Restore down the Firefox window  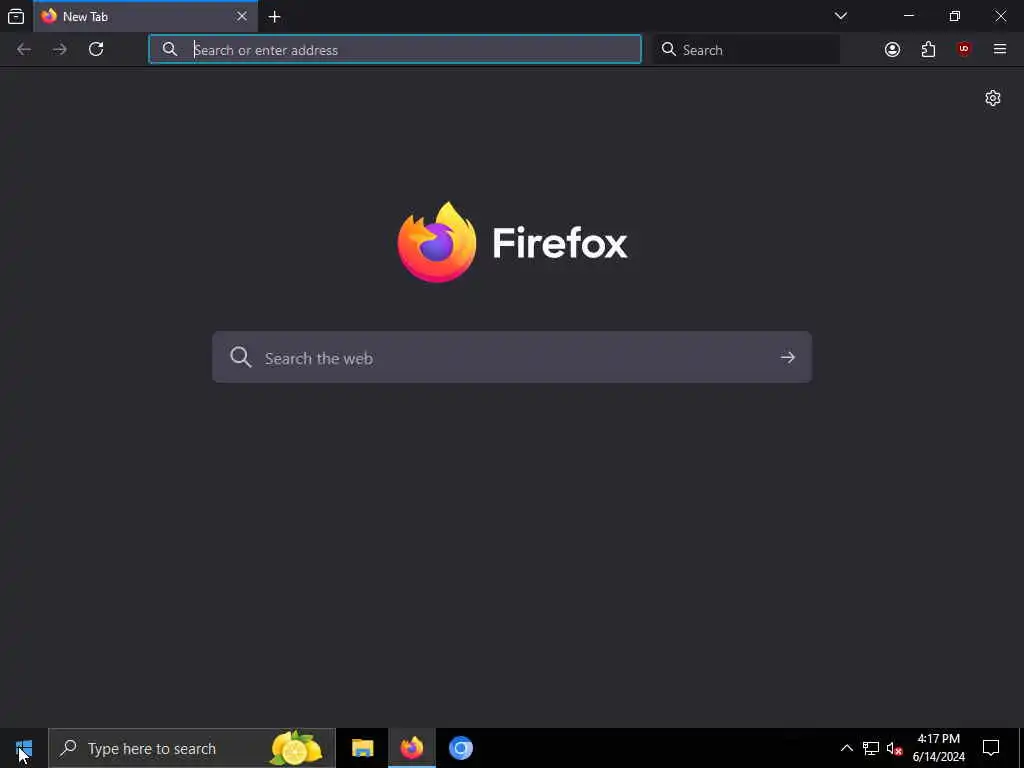coord(955,16)
